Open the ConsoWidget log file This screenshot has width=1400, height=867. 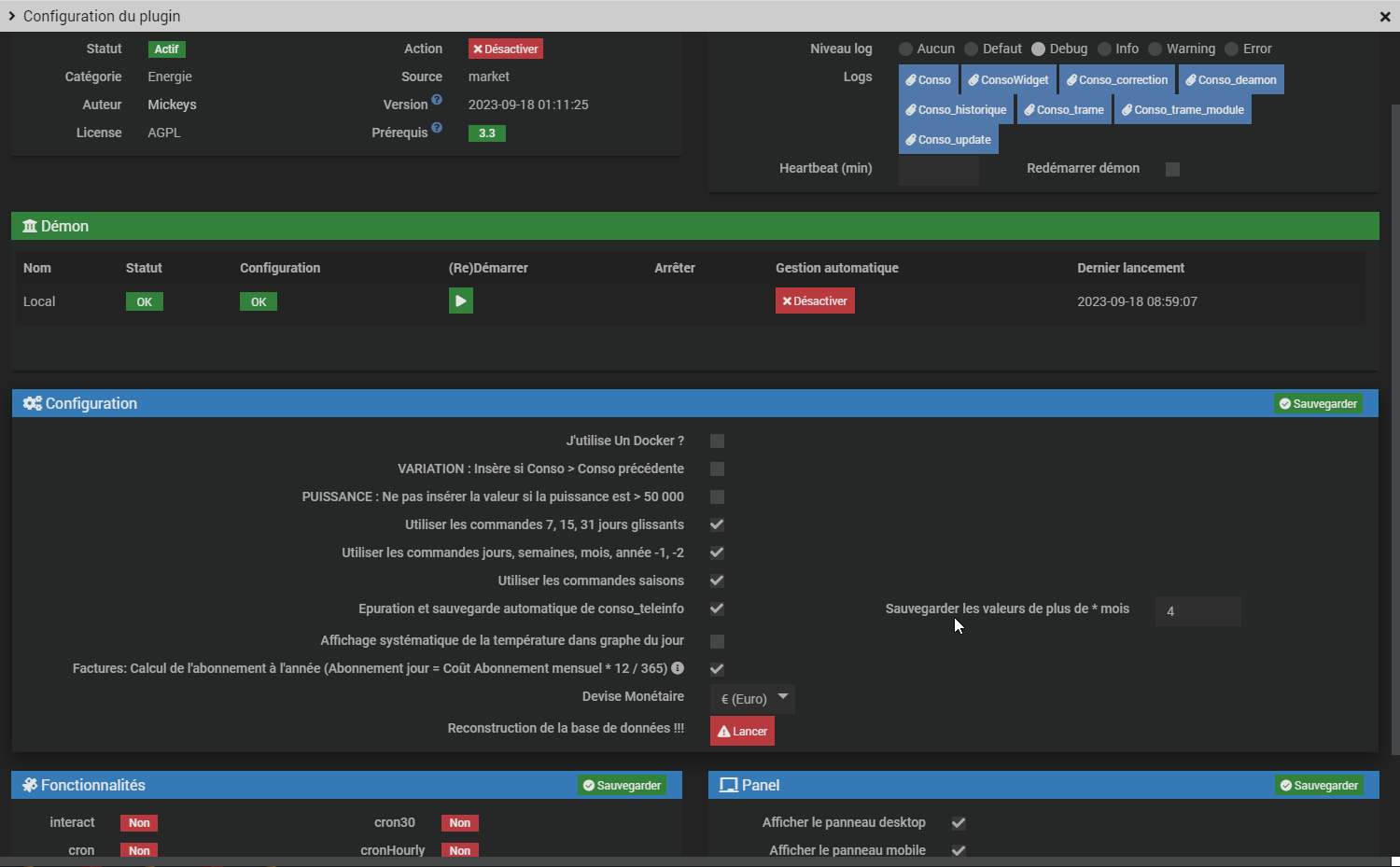(1009, 80)
